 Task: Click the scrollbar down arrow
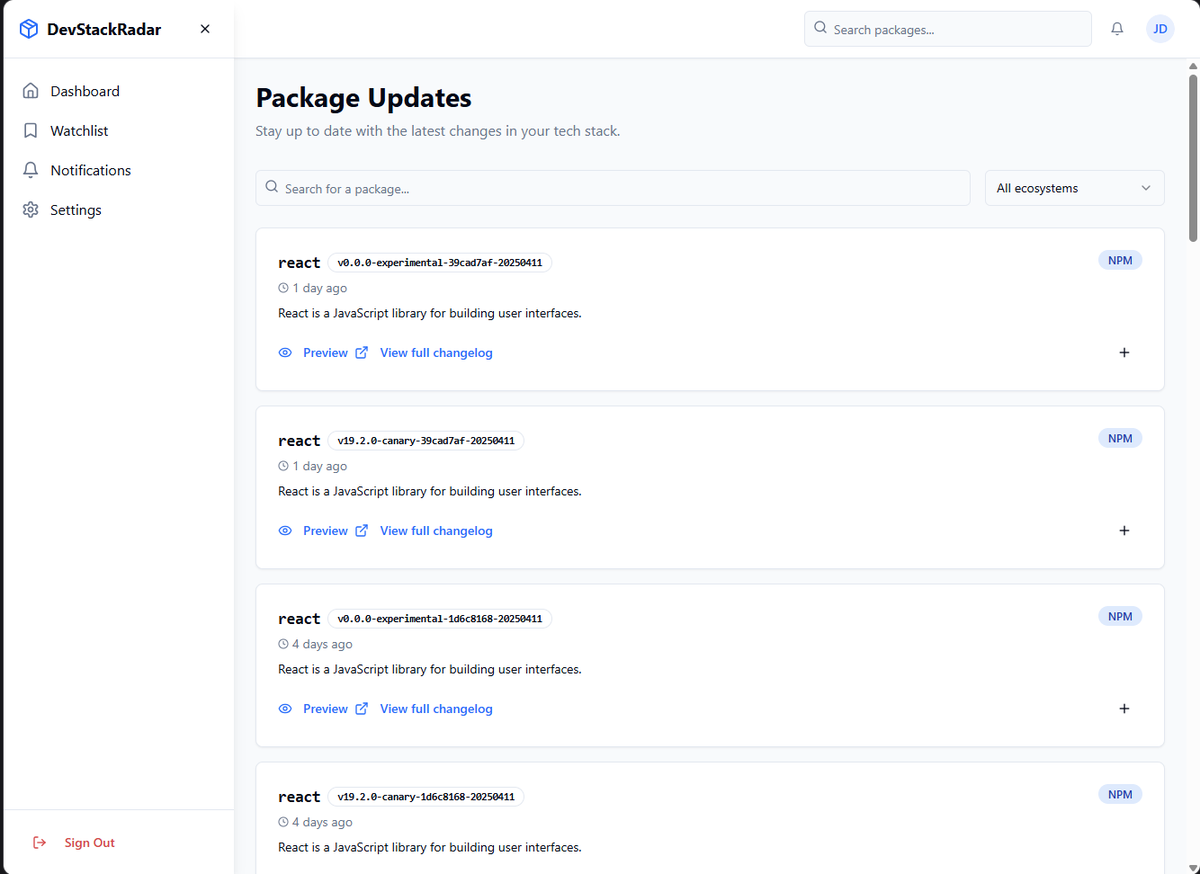point(1192,867)
